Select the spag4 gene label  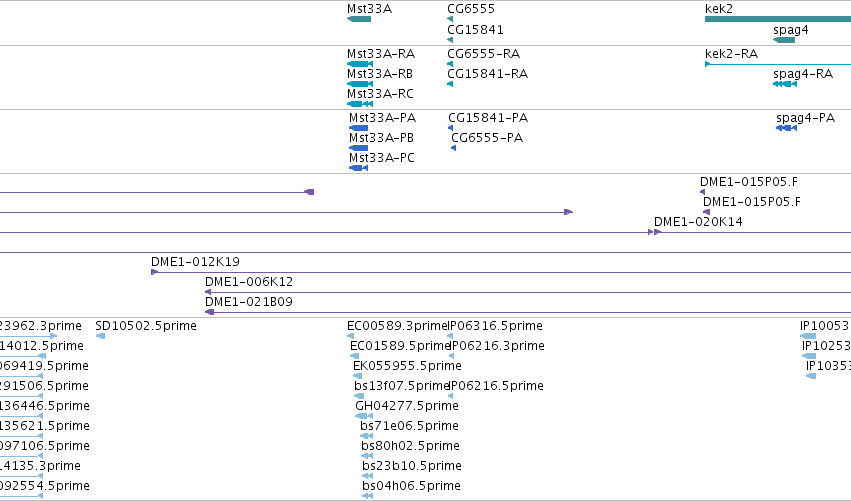coord(791,29)
